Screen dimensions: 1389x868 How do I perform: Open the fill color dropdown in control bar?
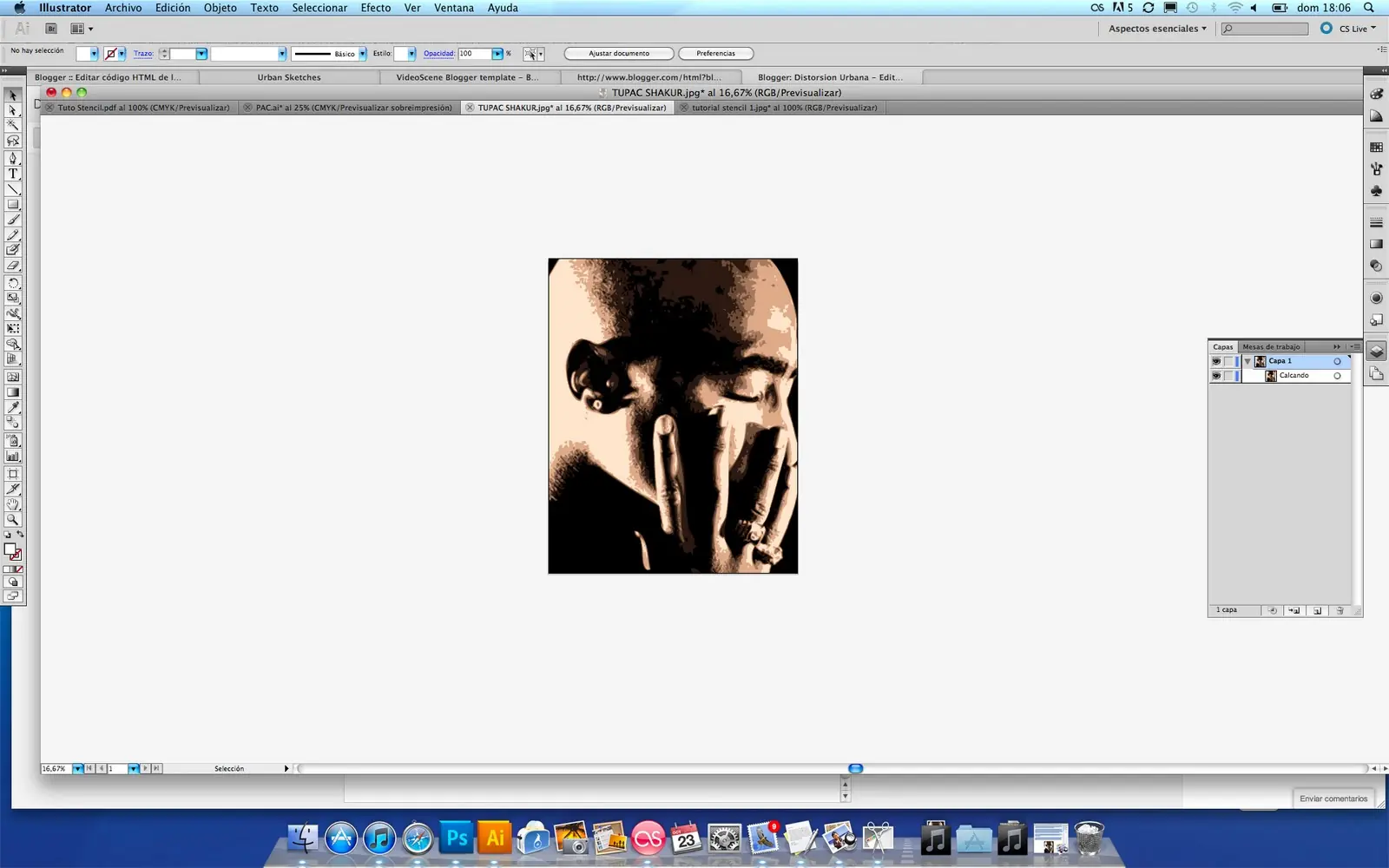tap(94, 54)
